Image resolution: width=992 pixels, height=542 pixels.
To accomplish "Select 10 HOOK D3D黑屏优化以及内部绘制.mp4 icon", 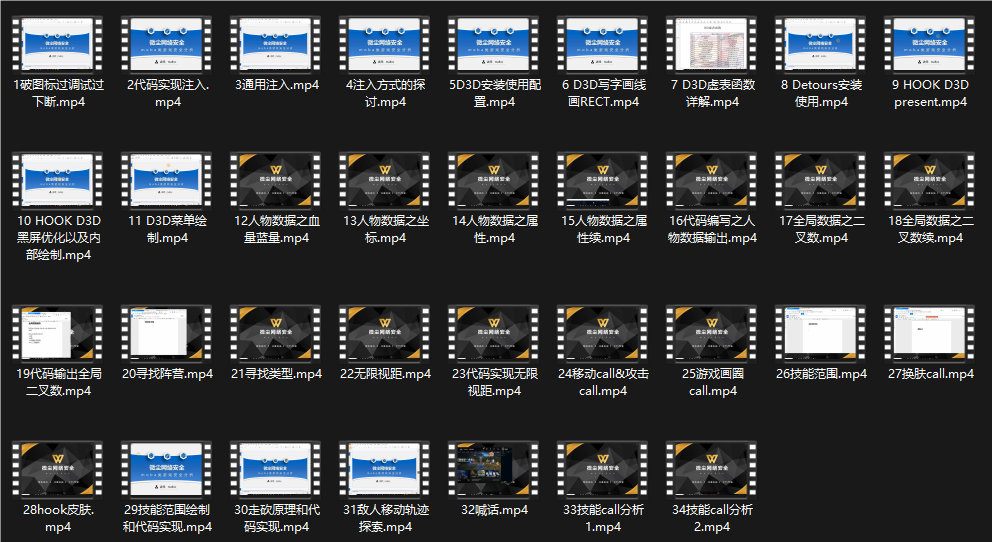I will pos(58,180).
